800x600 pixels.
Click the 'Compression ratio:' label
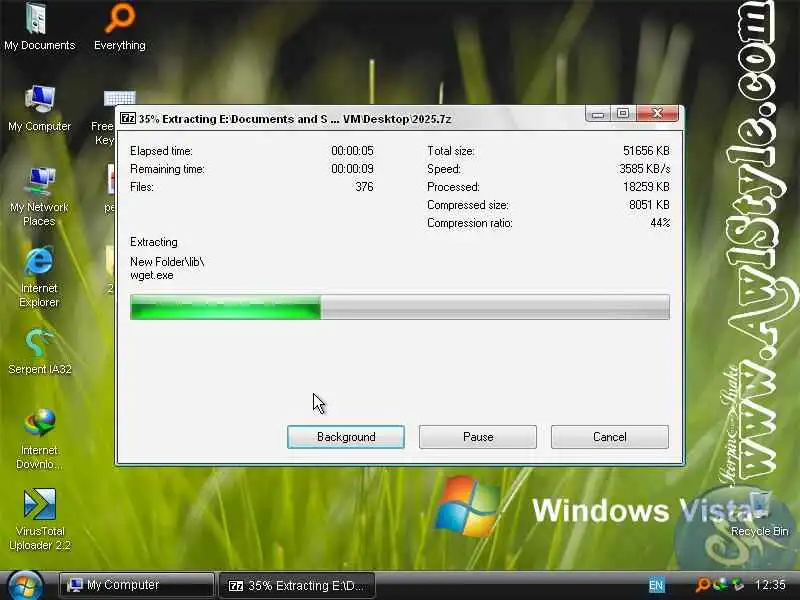pyautogui.click(x=470, y=223)
